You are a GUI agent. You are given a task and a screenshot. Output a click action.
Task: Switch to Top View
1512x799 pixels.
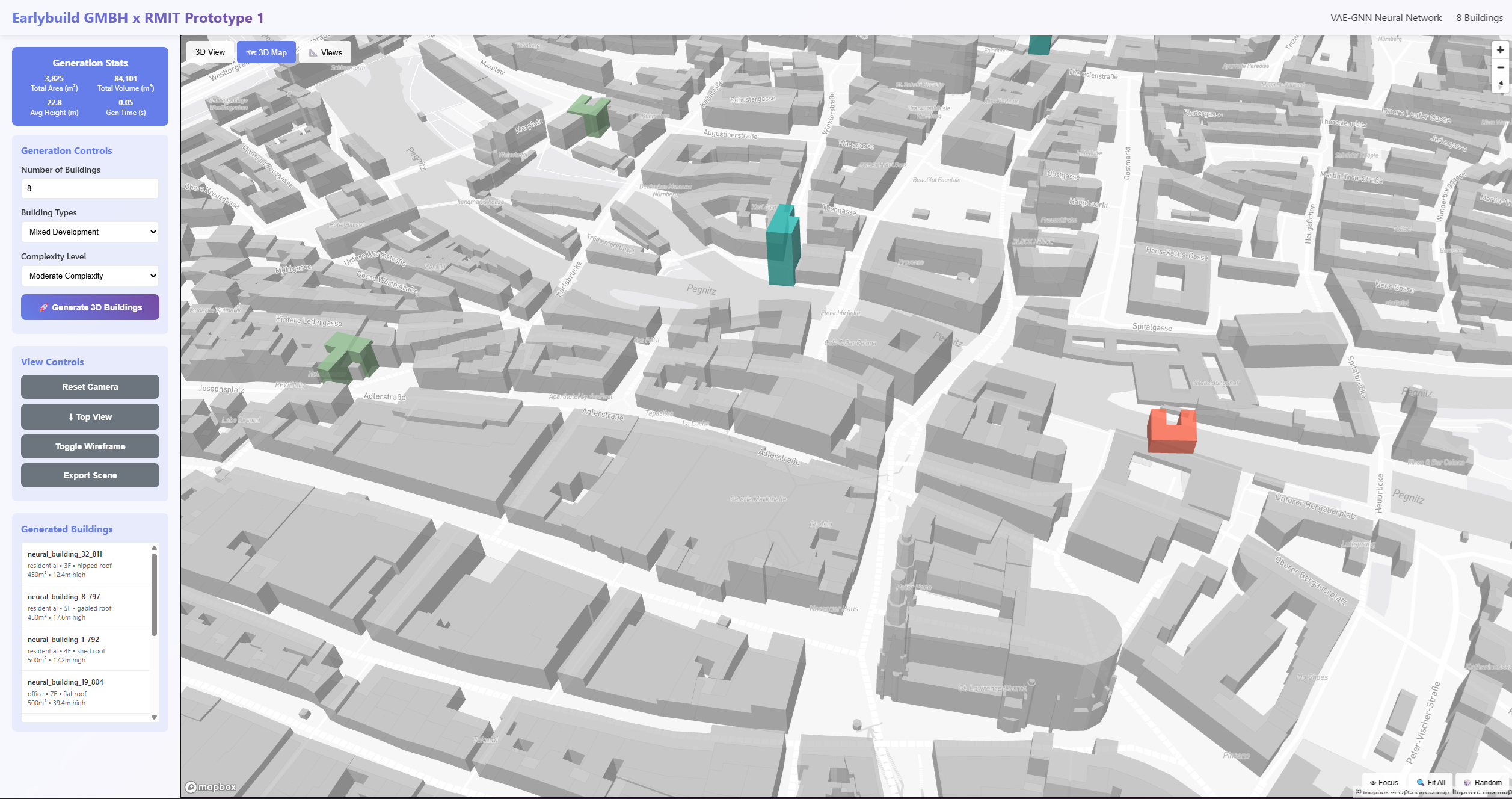coord(90,417)
